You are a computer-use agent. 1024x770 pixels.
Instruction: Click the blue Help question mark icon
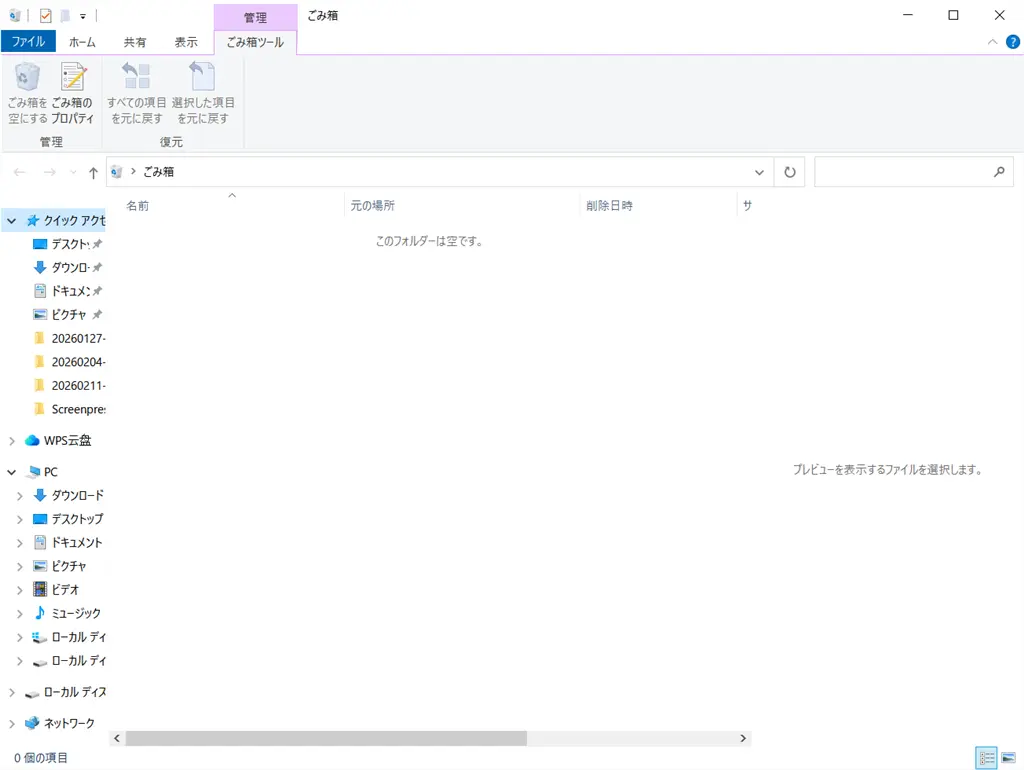1013,41
